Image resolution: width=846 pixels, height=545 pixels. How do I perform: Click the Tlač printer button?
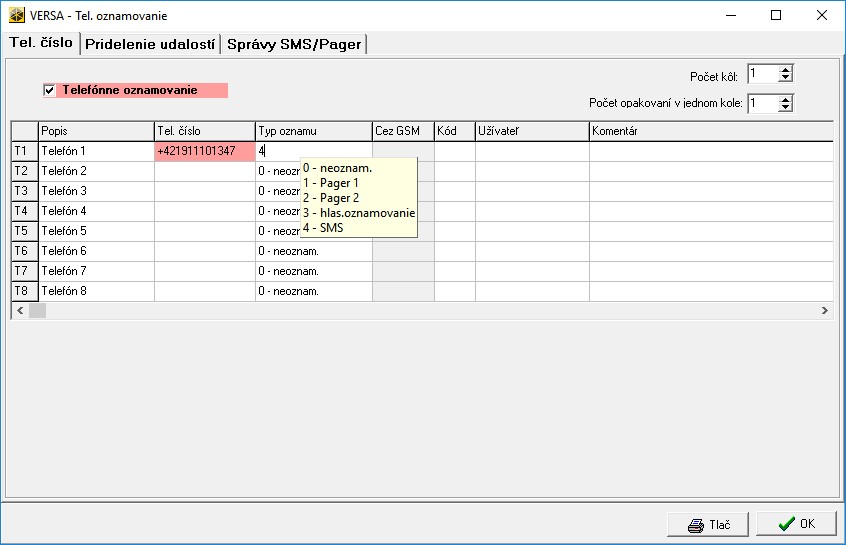[709, 524]
